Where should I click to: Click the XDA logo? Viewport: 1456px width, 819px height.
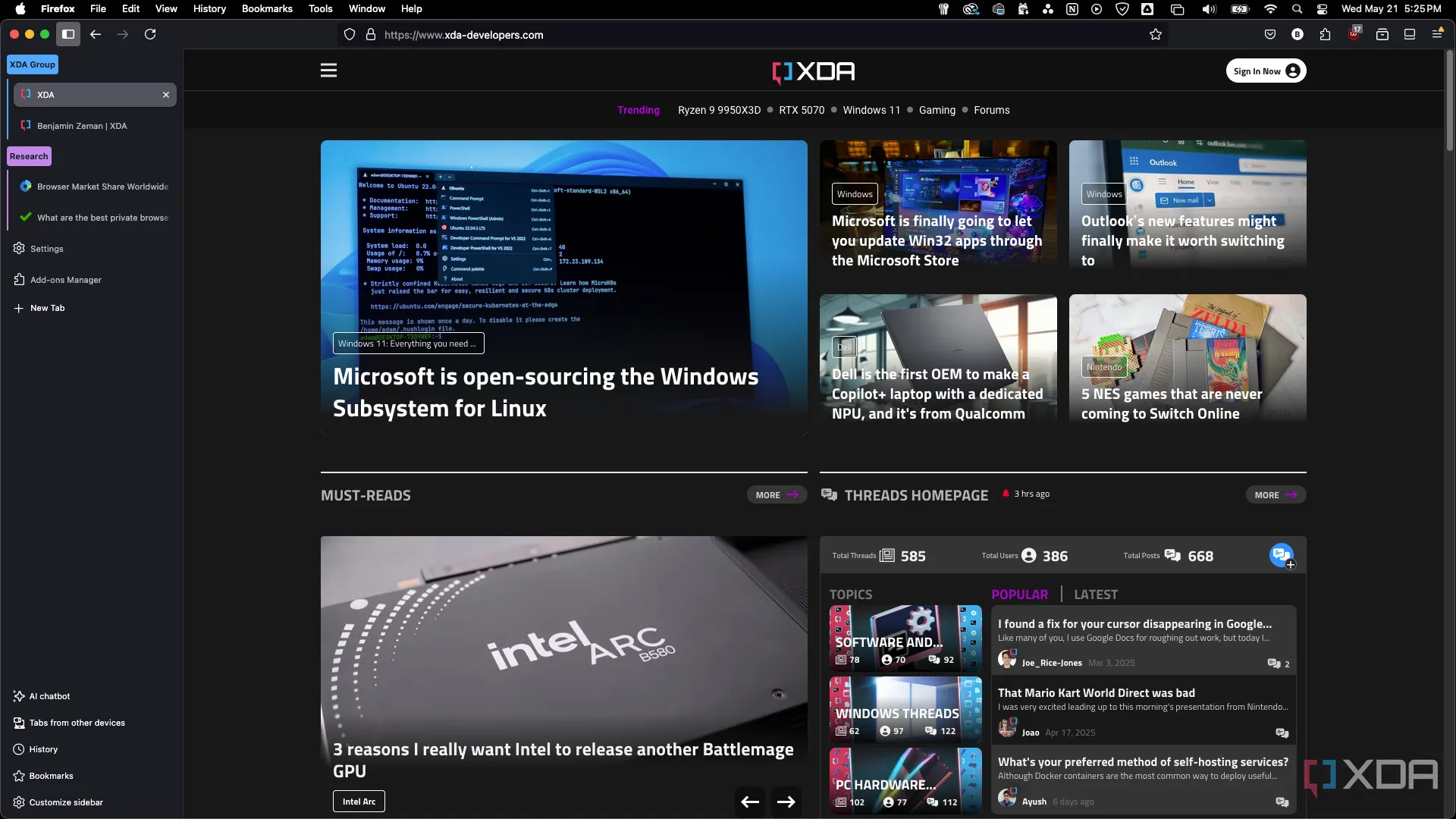coord(813,71)
